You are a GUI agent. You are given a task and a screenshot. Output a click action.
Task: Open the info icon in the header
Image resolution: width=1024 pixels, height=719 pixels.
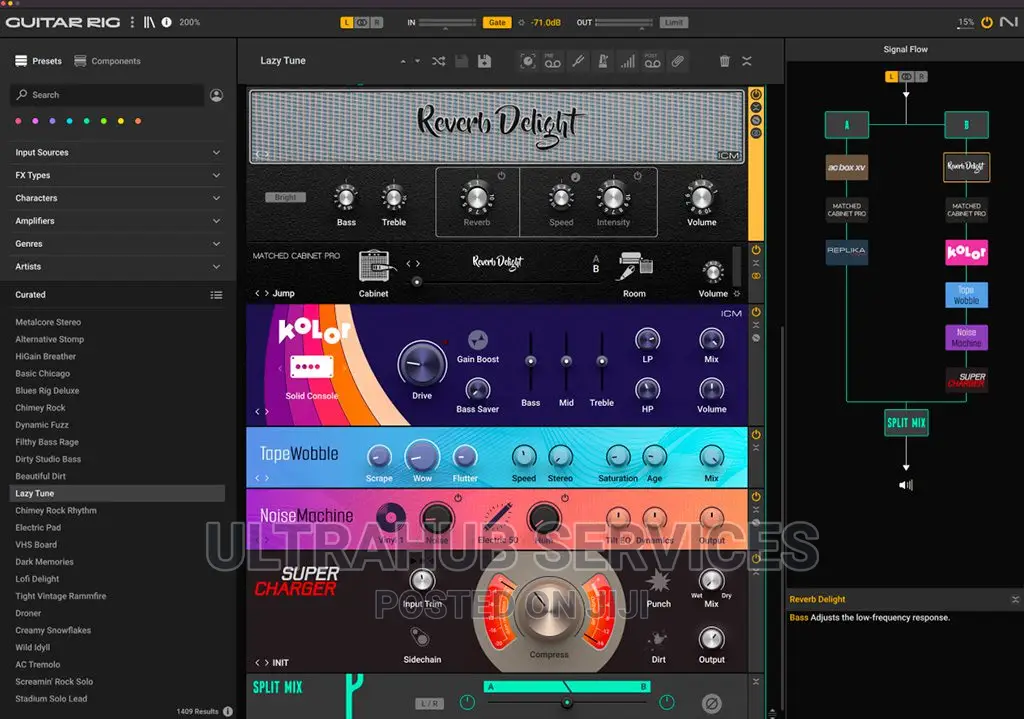pyautogui.click(x=167, y=22)
